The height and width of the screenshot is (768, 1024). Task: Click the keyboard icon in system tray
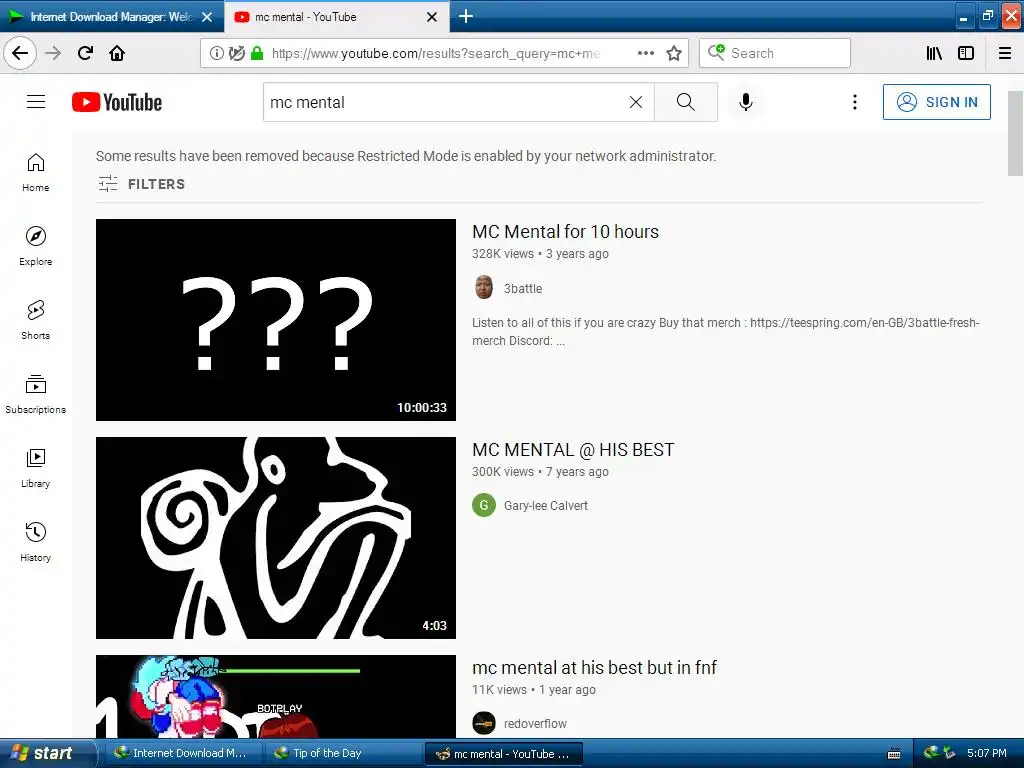(x=894, y=754)
